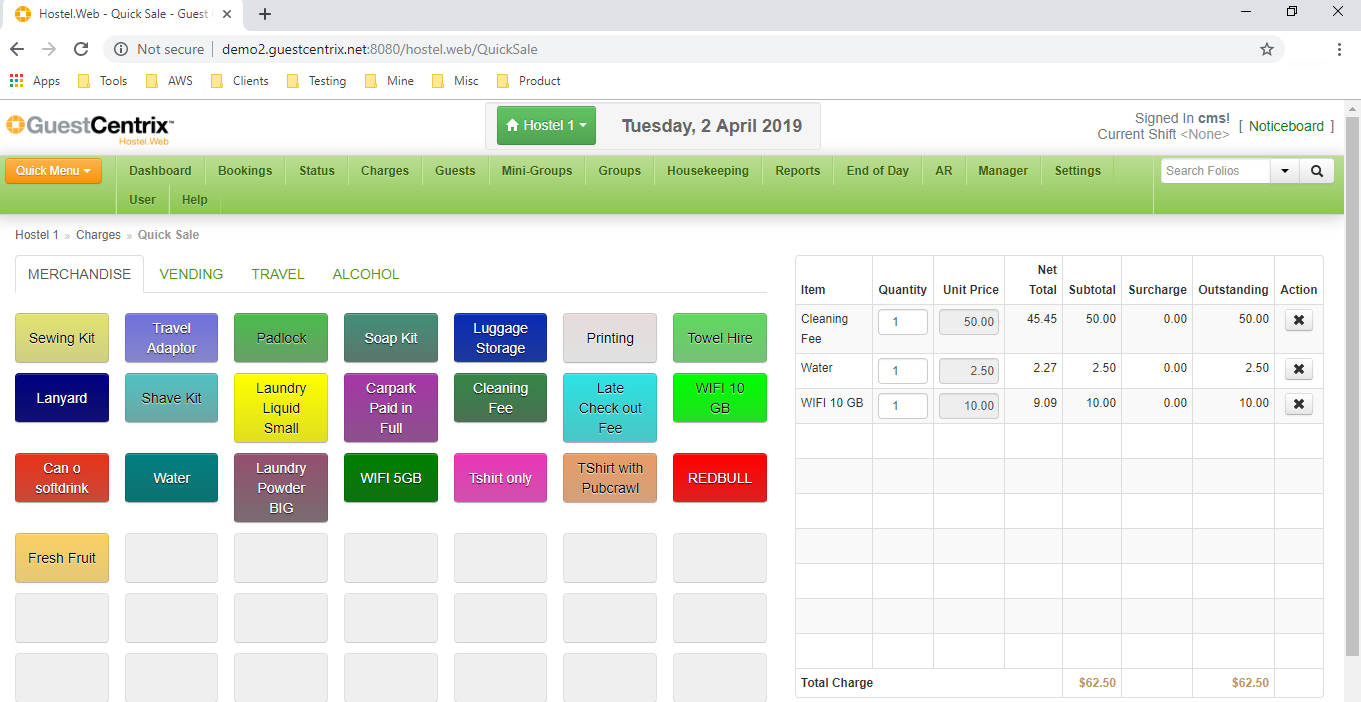Screen dimensions: 1361x702
Task: Click the Cleaning Fee quantity field
Action: coord(902,322)
